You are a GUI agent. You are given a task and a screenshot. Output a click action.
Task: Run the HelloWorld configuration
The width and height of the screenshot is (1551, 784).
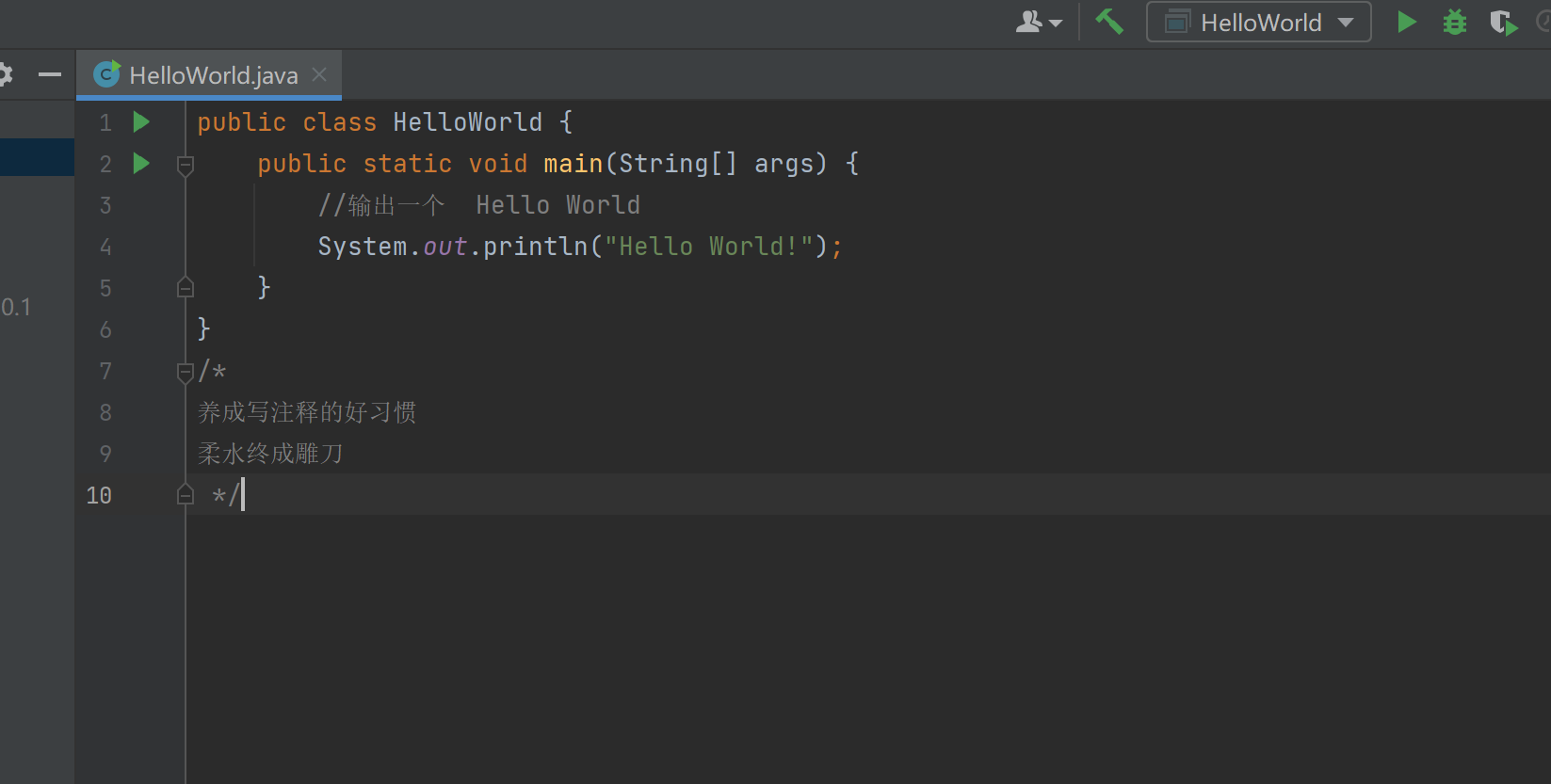click(x=1407, y=22)
